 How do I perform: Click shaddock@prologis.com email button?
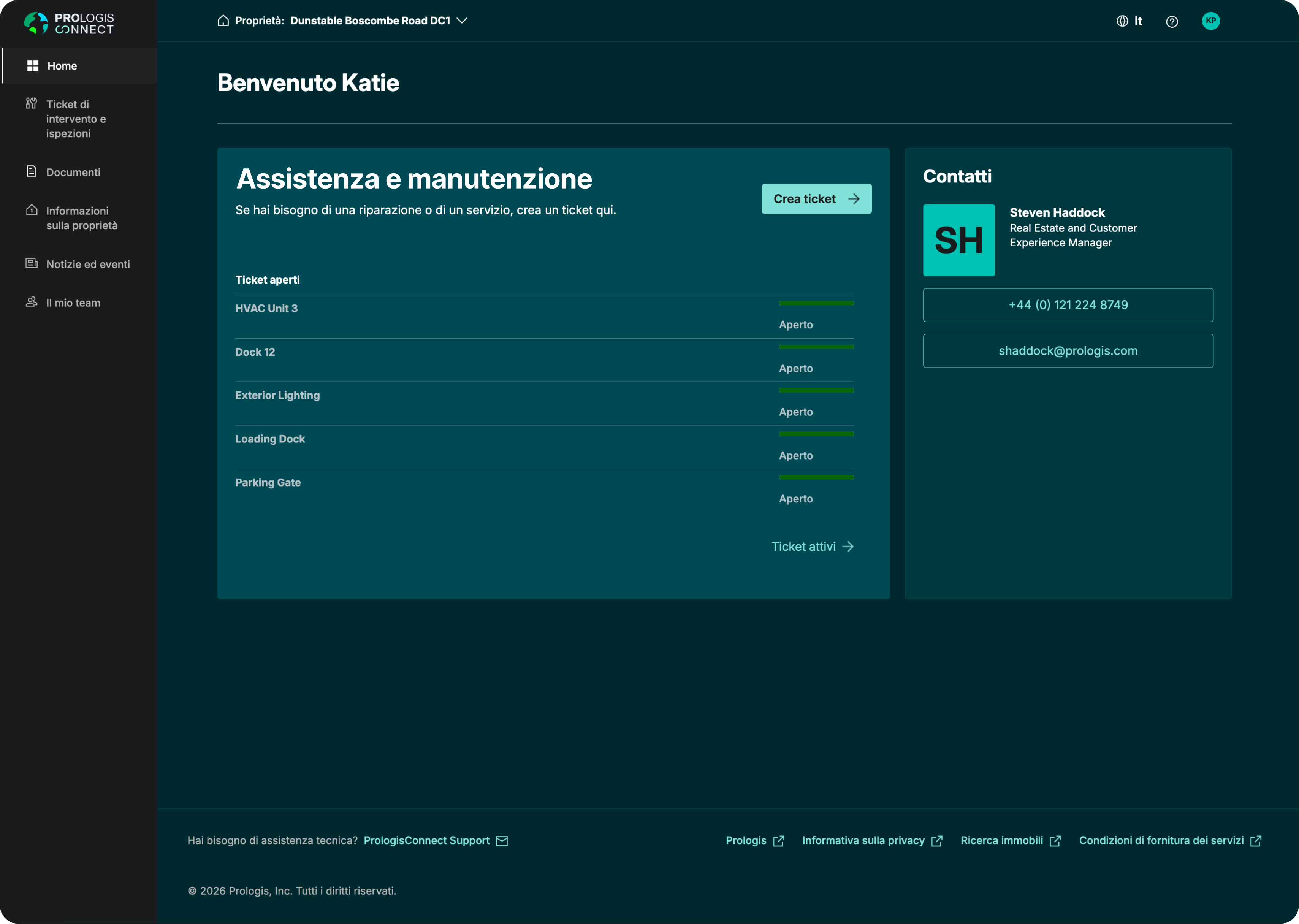point(1068,351)
